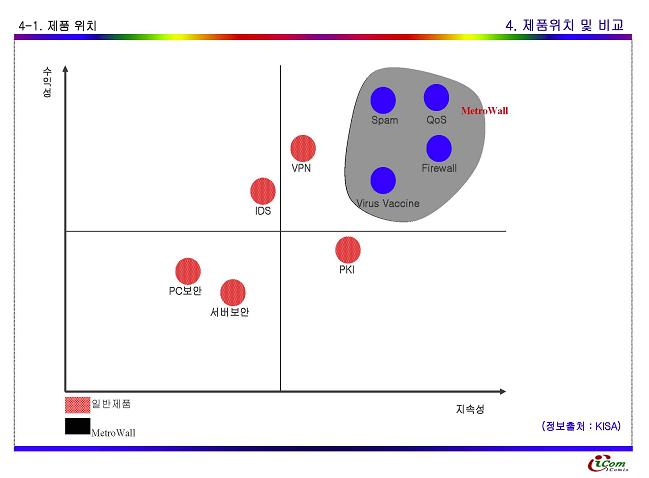Click the black MetroWall legend swatch
The image size is (649, 478).
click(77, 427)
